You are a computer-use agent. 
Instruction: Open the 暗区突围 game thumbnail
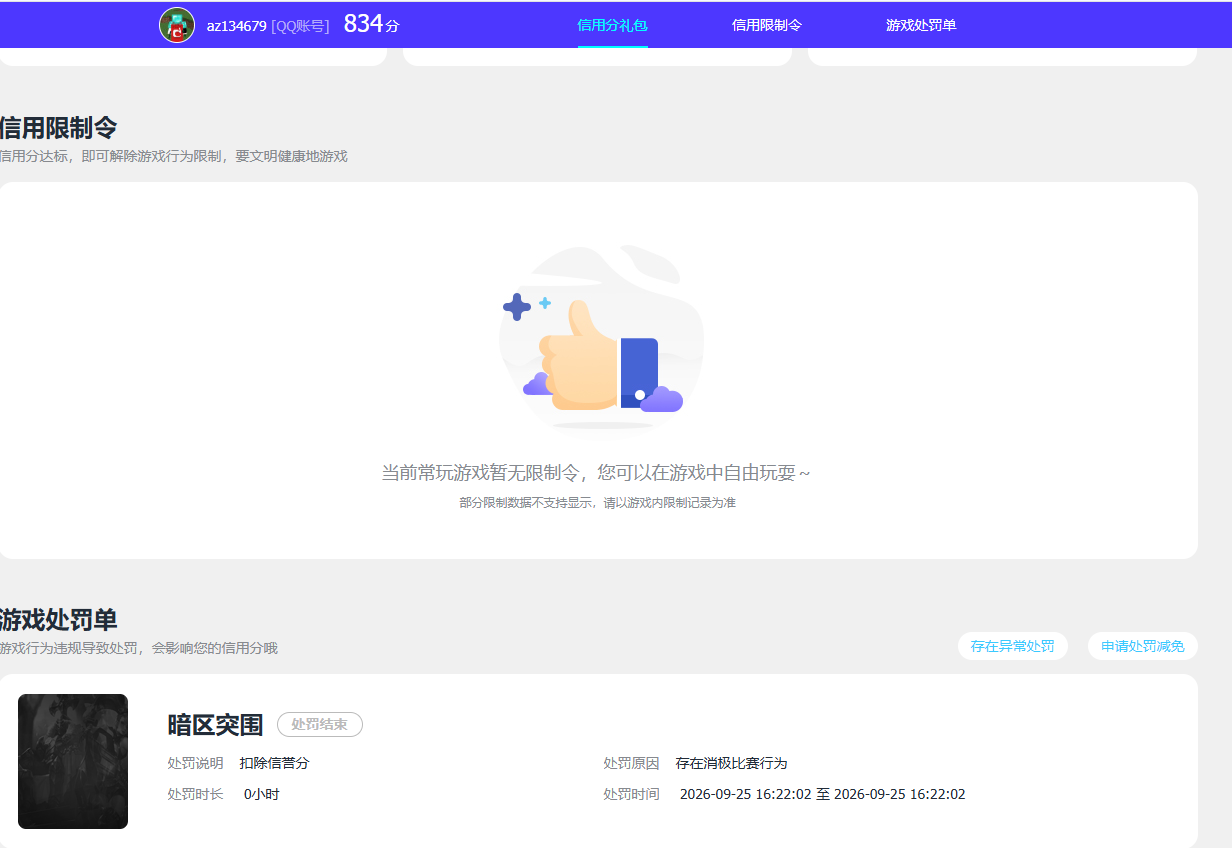[73, 761]
